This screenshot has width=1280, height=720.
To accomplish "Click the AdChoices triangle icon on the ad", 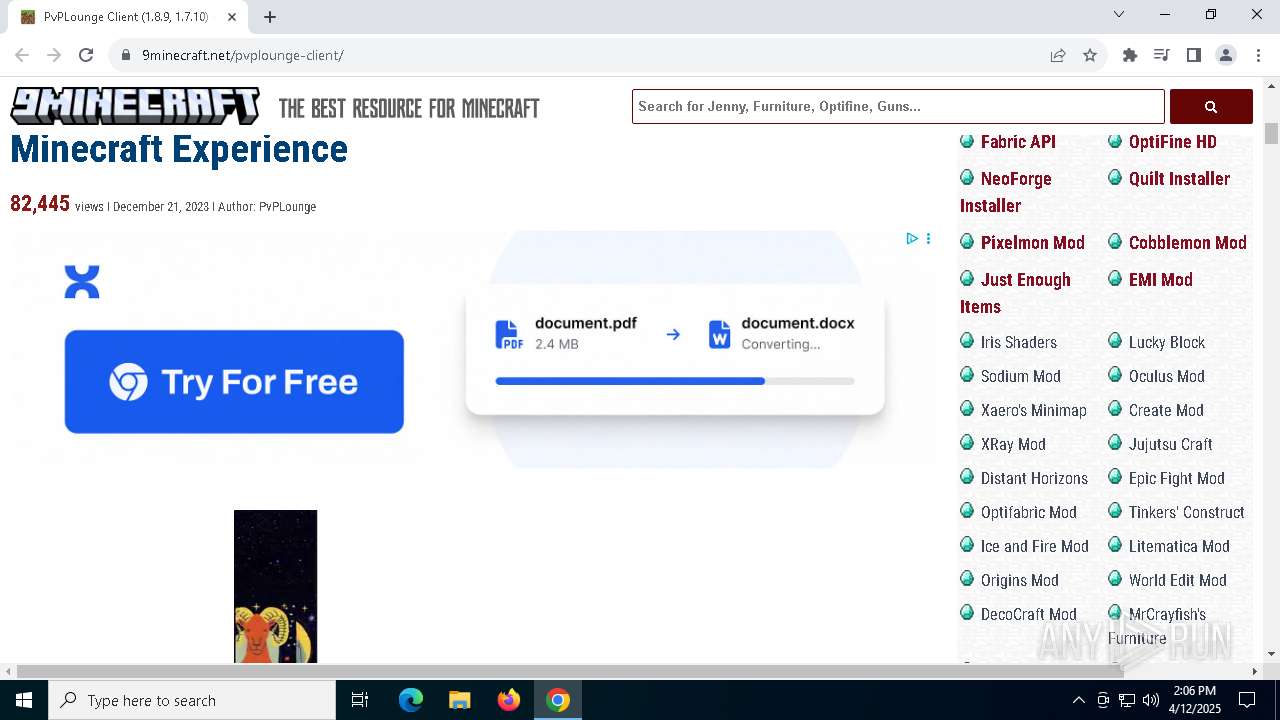I will click(x=912, y=238).
